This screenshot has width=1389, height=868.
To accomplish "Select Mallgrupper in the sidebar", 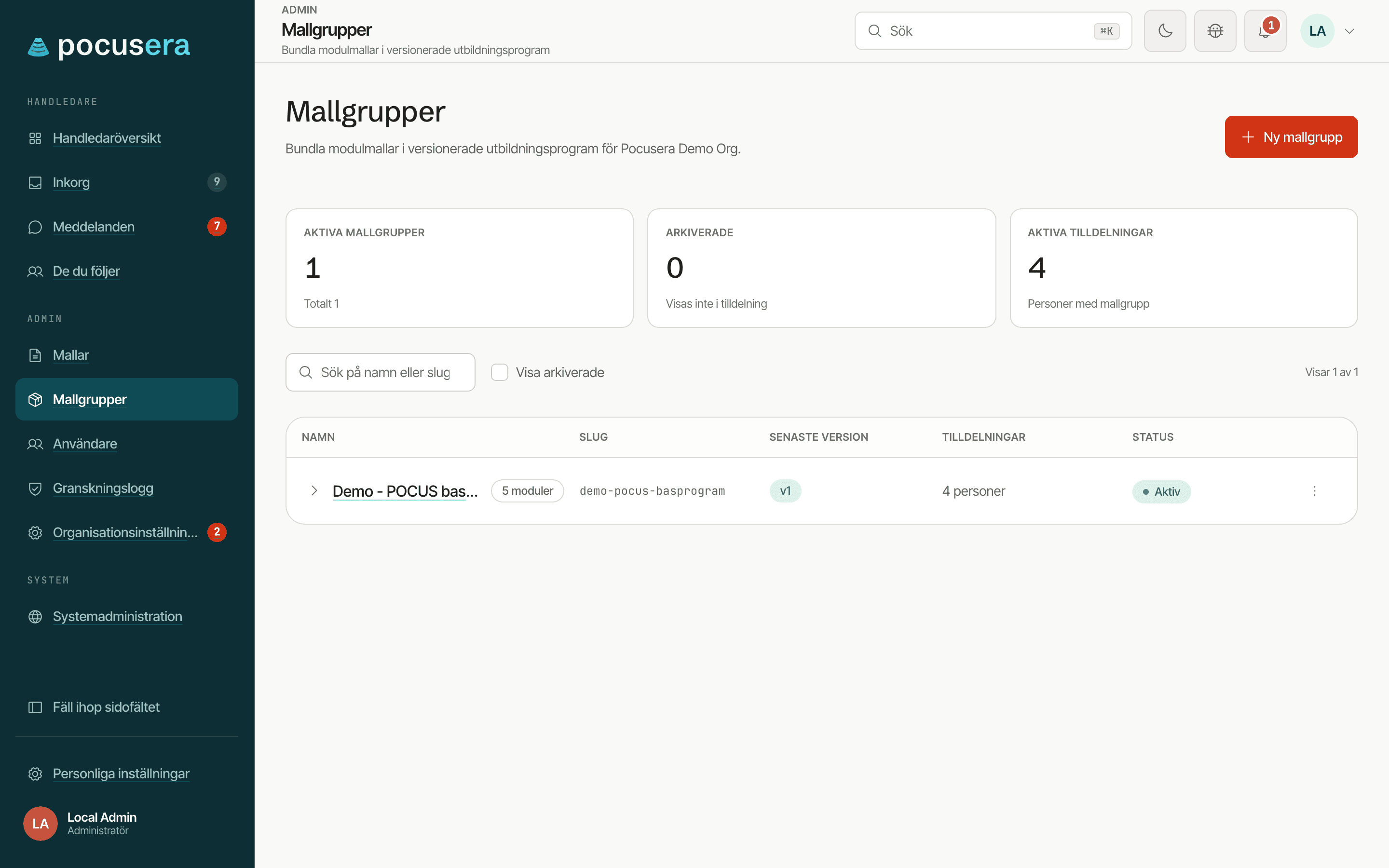I will pos(127,399).
